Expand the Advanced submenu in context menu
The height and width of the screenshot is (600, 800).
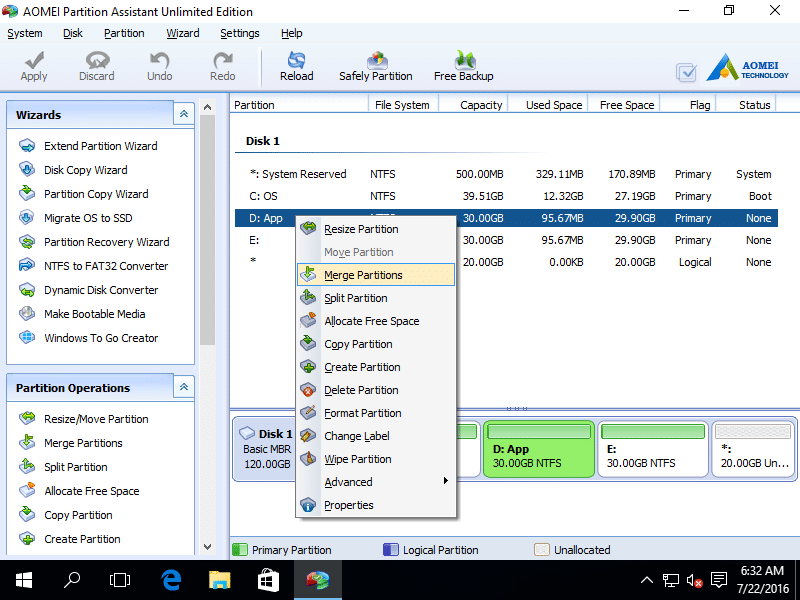(x=376, y=482)
